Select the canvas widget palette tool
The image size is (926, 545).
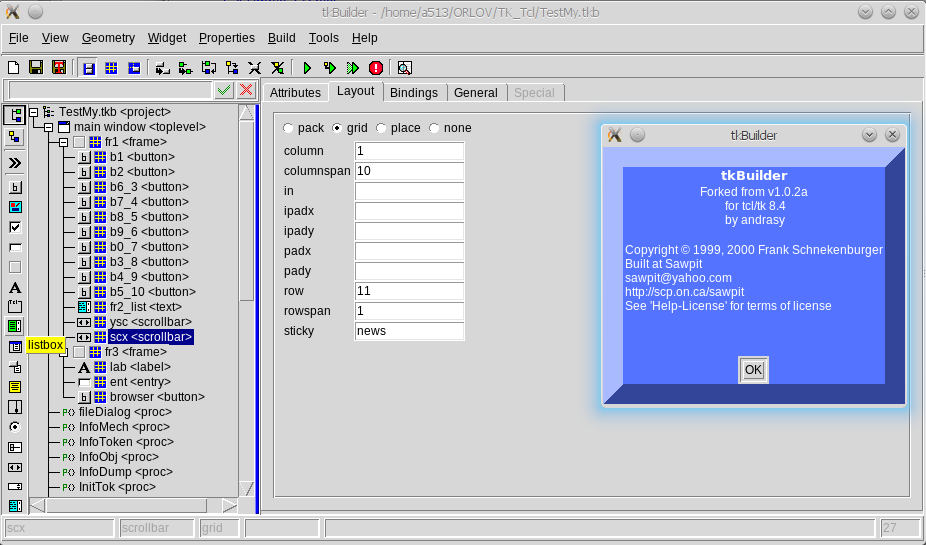[15, 207]
